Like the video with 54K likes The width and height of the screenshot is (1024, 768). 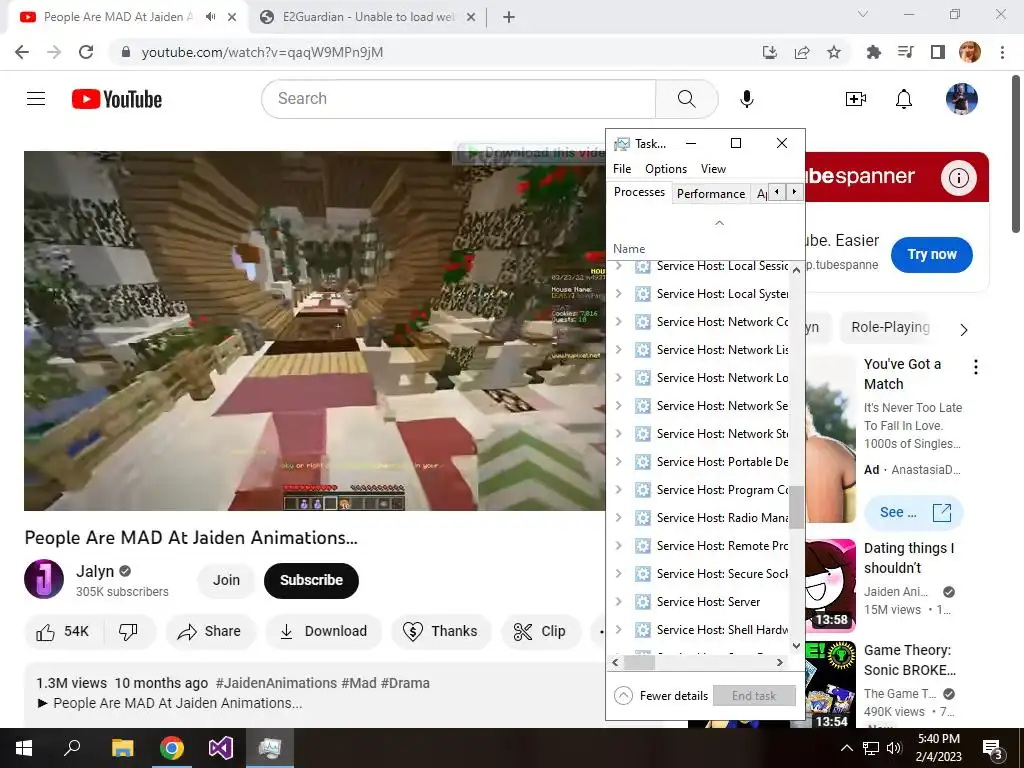[x=63, y=632]
